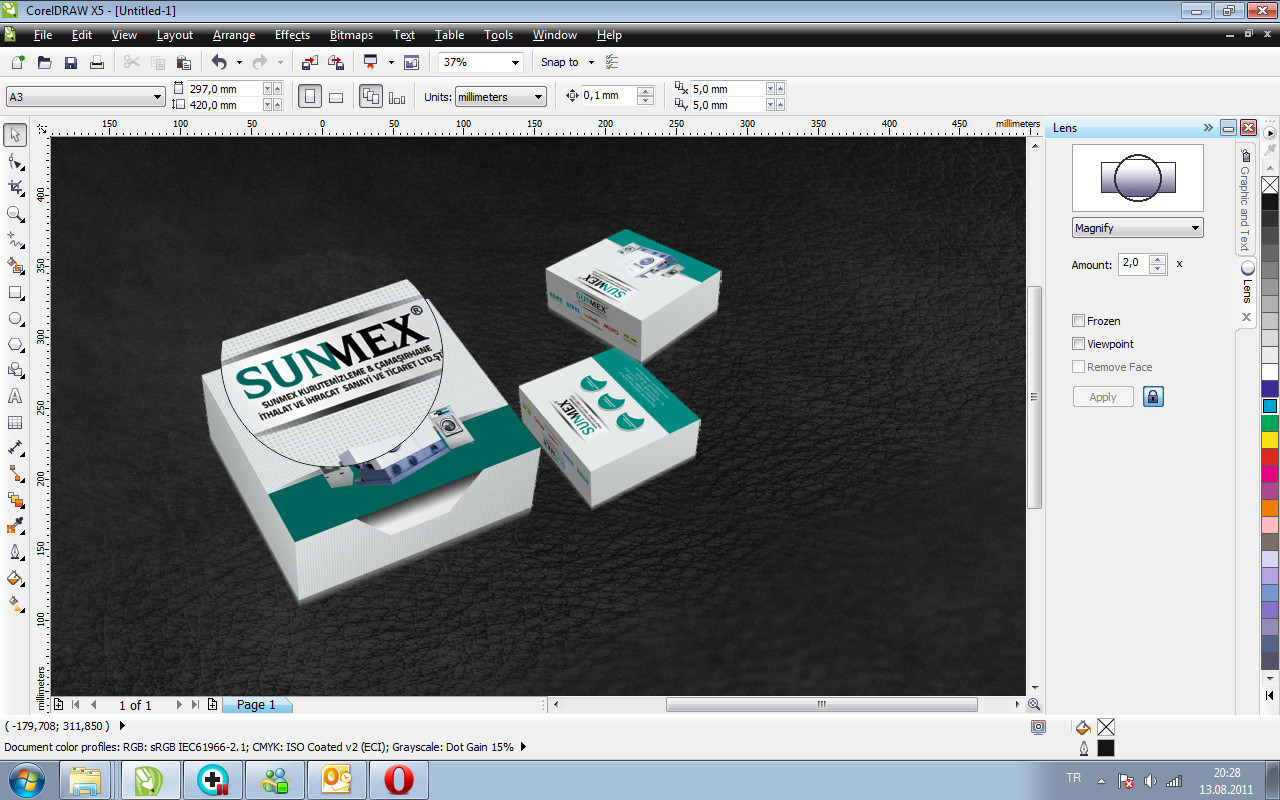Open the Arrange menu
This screenshot has height=800, width=1280.
pos(233,35)
